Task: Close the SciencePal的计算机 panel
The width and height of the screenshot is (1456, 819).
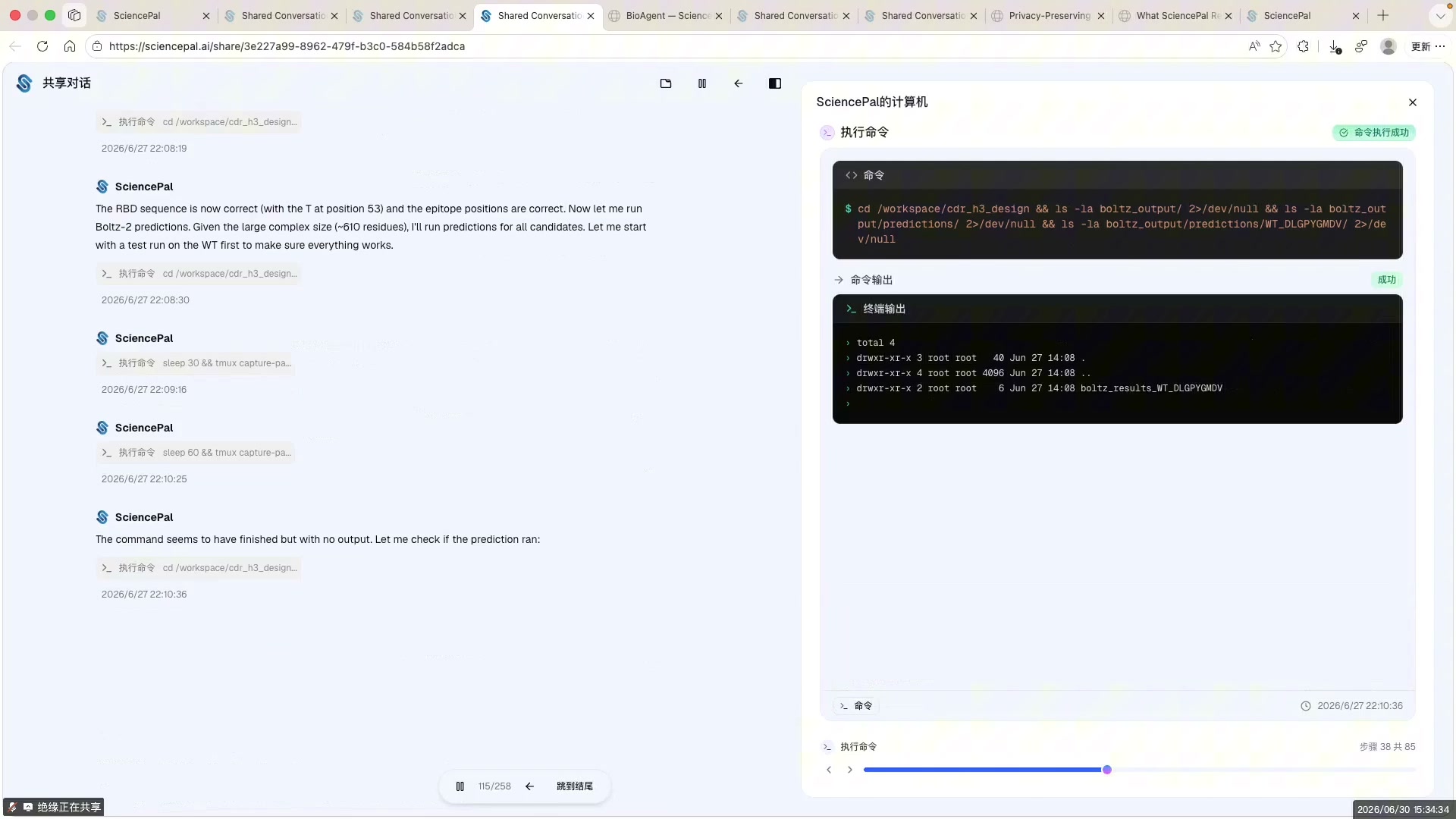Action: tap(1413, 102)
